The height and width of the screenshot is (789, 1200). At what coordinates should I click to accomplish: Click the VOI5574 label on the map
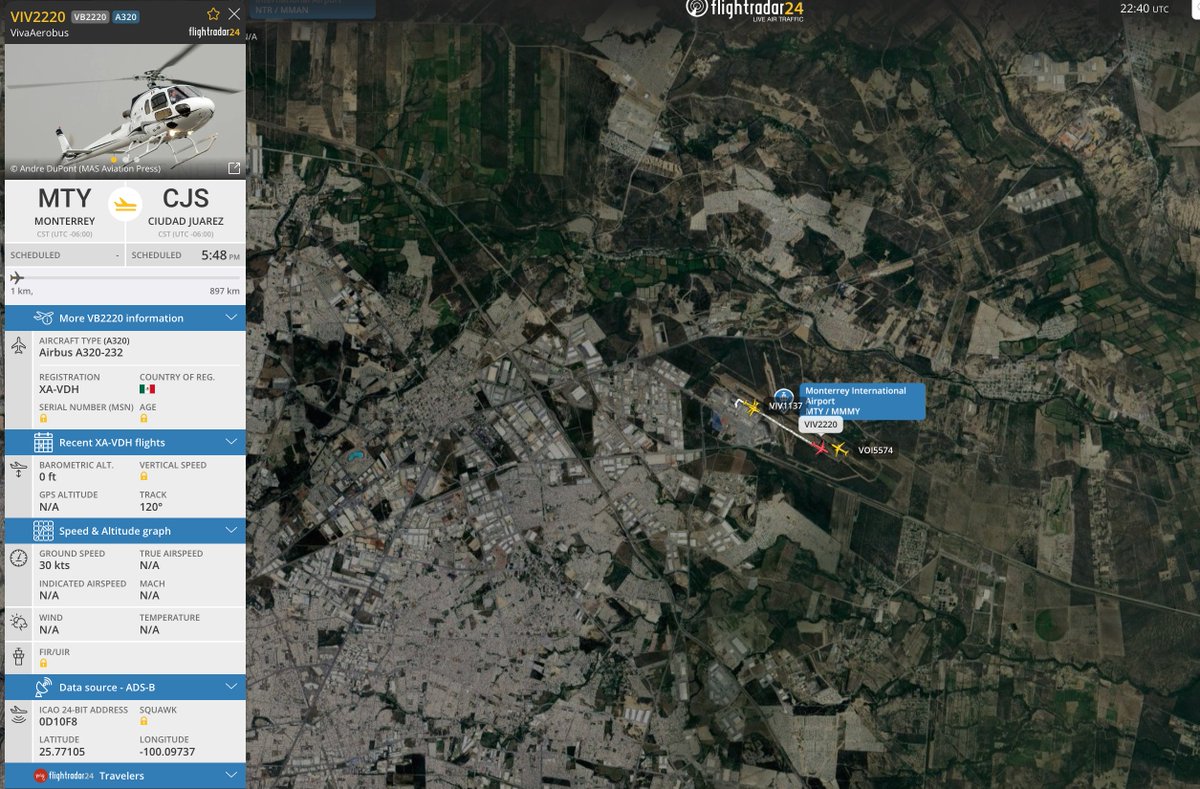(876, 451)
